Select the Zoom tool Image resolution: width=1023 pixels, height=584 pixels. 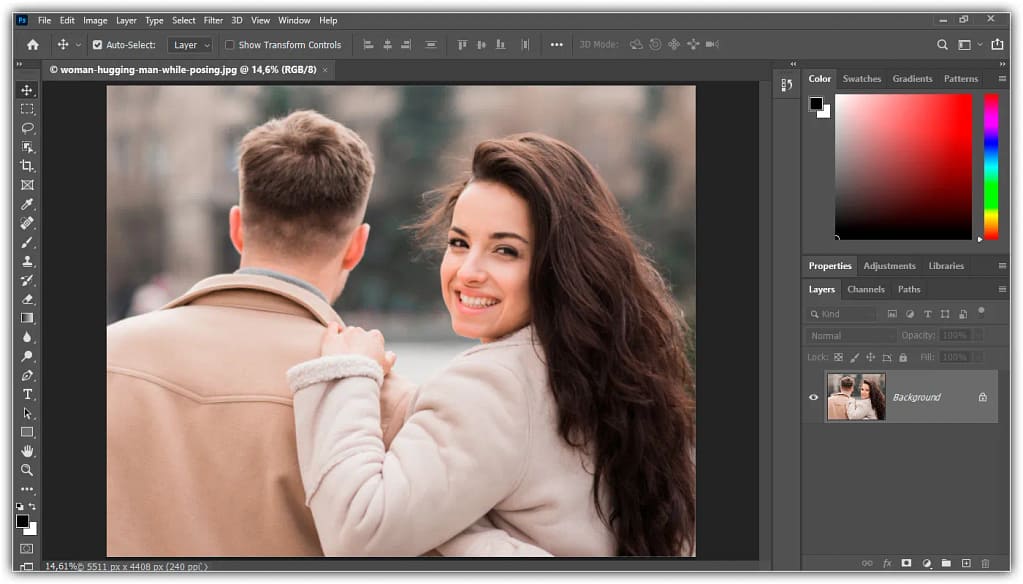point(27,470)
